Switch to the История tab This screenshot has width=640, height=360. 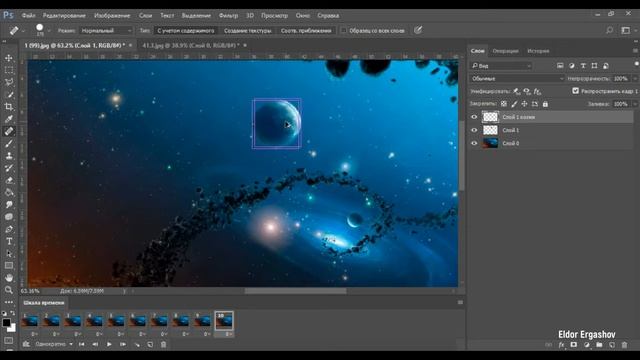[x=538, y=51]
